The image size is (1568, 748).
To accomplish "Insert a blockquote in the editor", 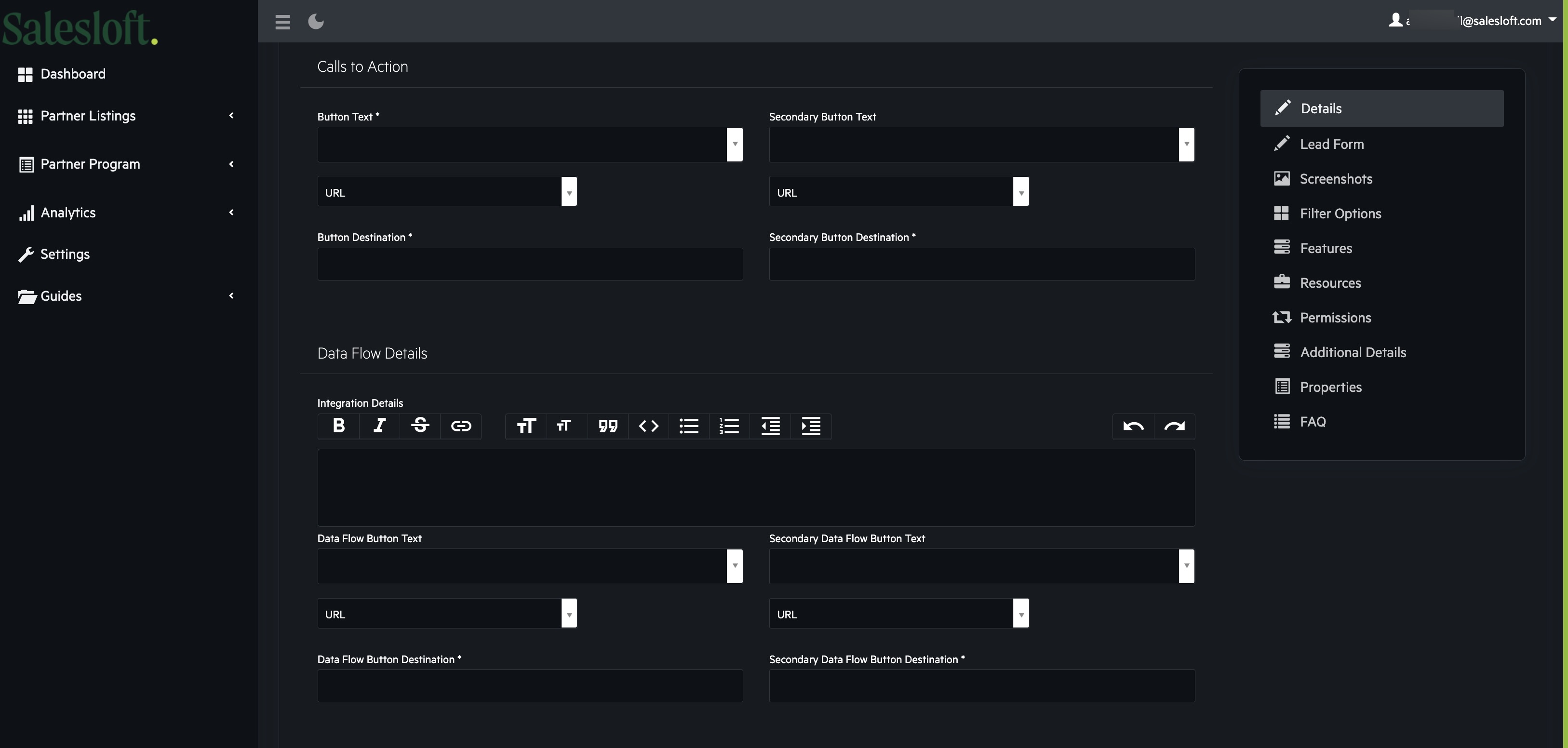I will coord(607,426).
